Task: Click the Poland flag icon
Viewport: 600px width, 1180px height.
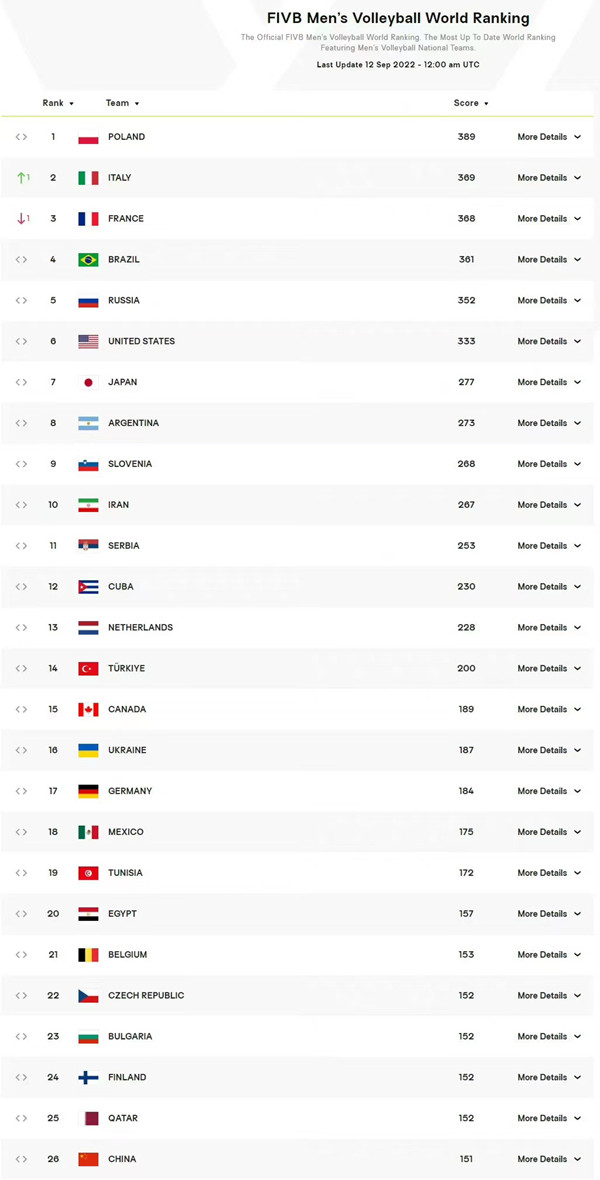Action: [x=88, y=137]
